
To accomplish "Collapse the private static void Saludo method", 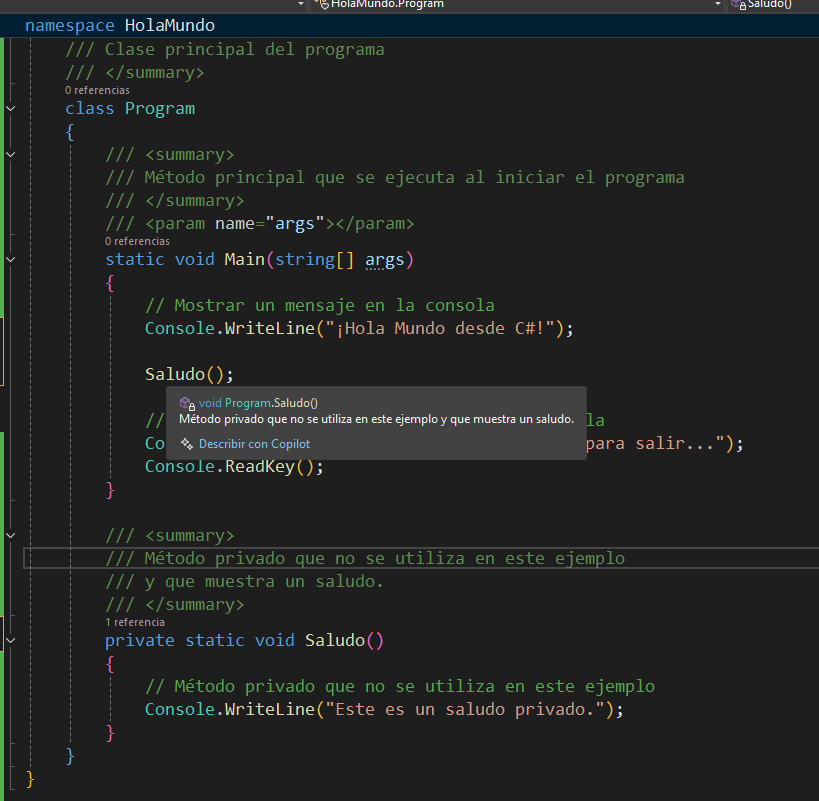I will (10, 640).
